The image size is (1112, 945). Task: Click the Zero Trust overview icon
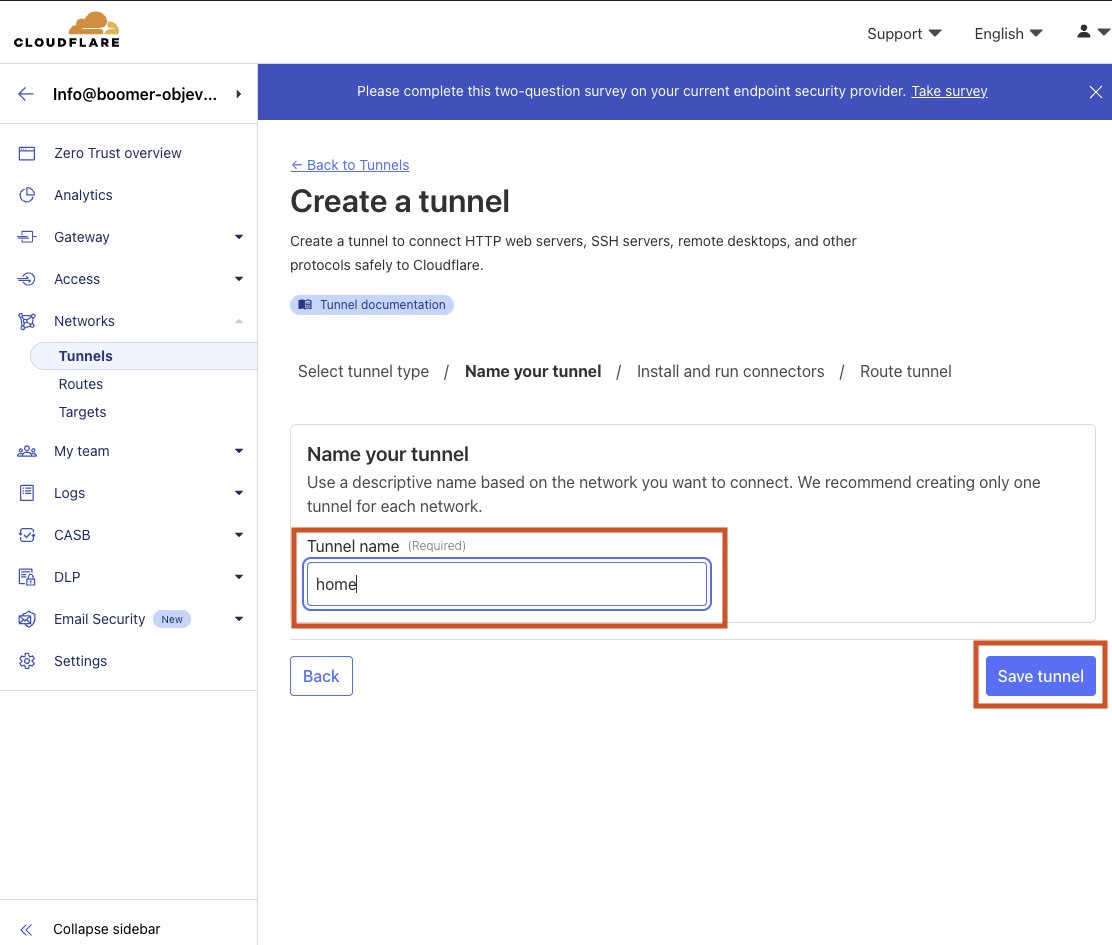click(27, 153)
